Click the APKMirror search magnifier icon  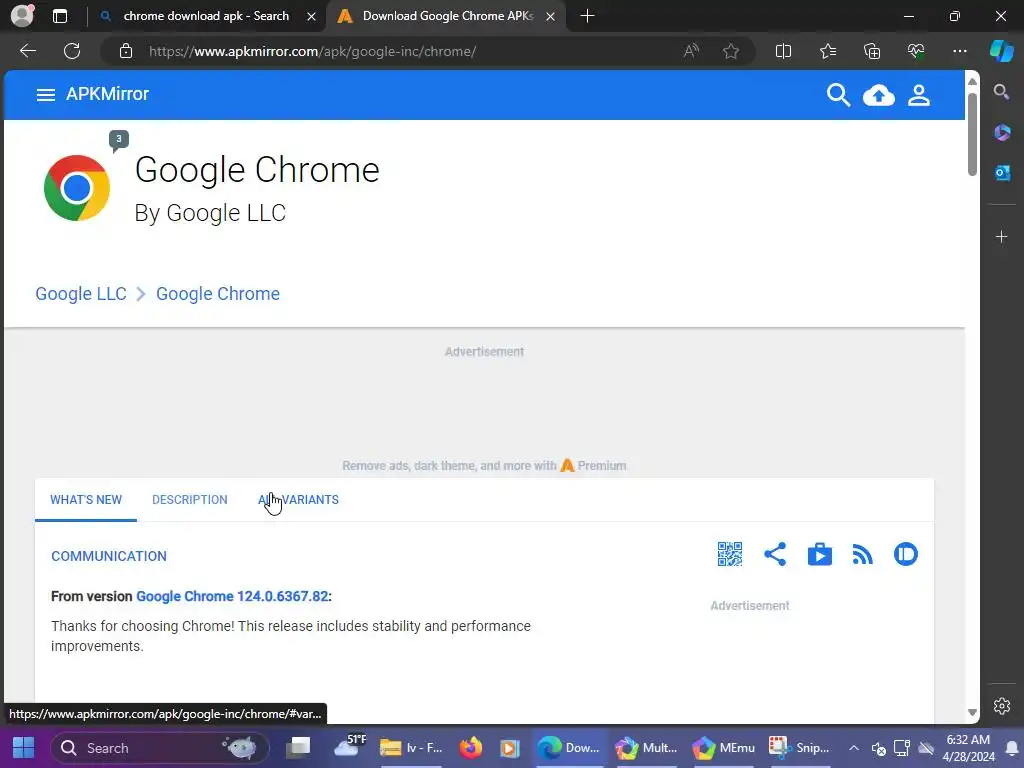pyautogui.click(x=838, y=95)
